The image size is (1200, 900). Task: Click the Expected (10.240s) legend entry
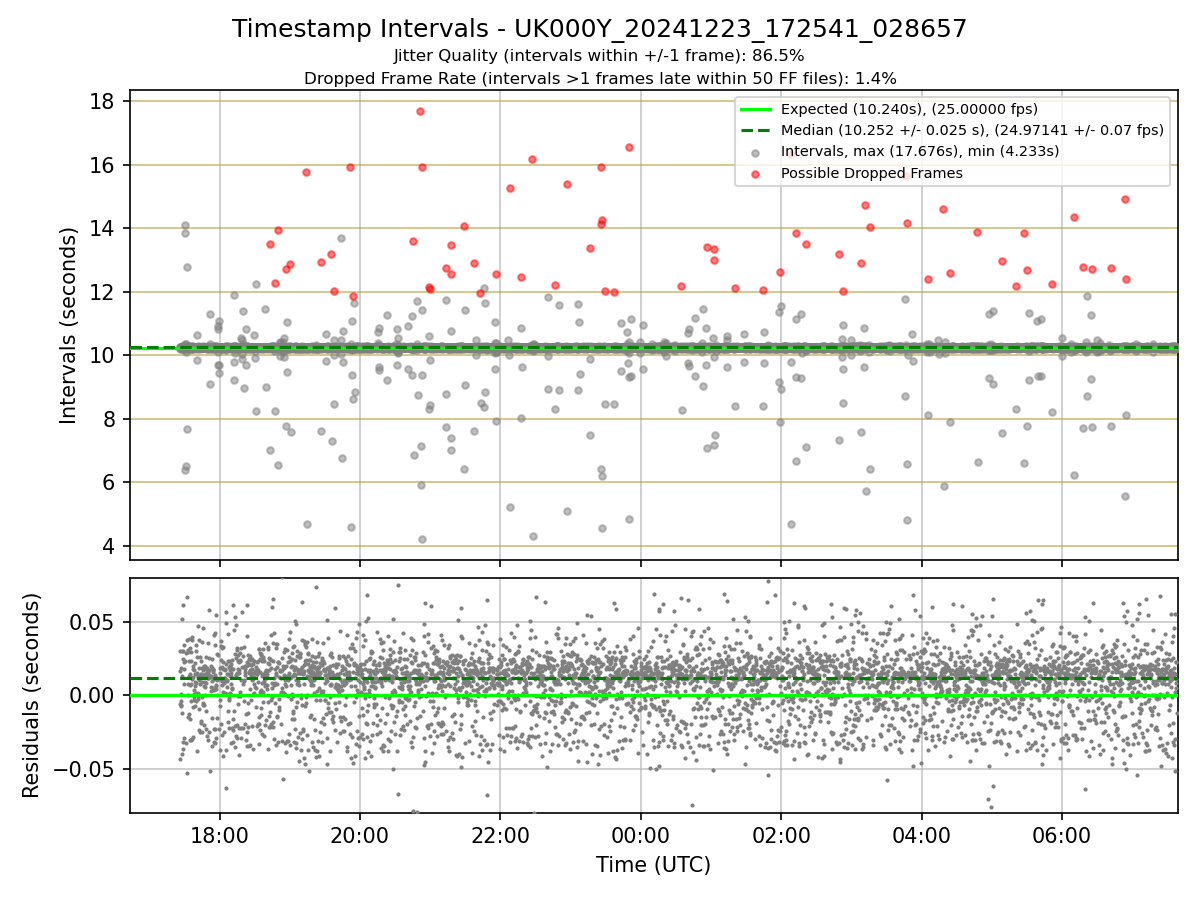[x=909, y=109]
